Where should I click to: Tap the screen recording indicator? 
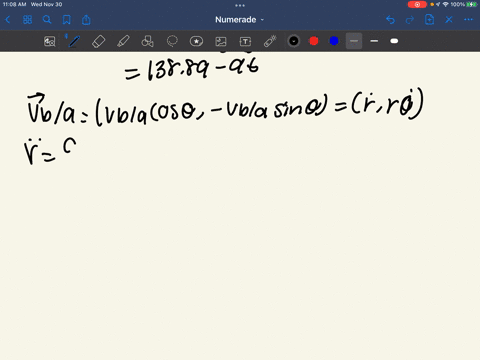coord(417,5)
